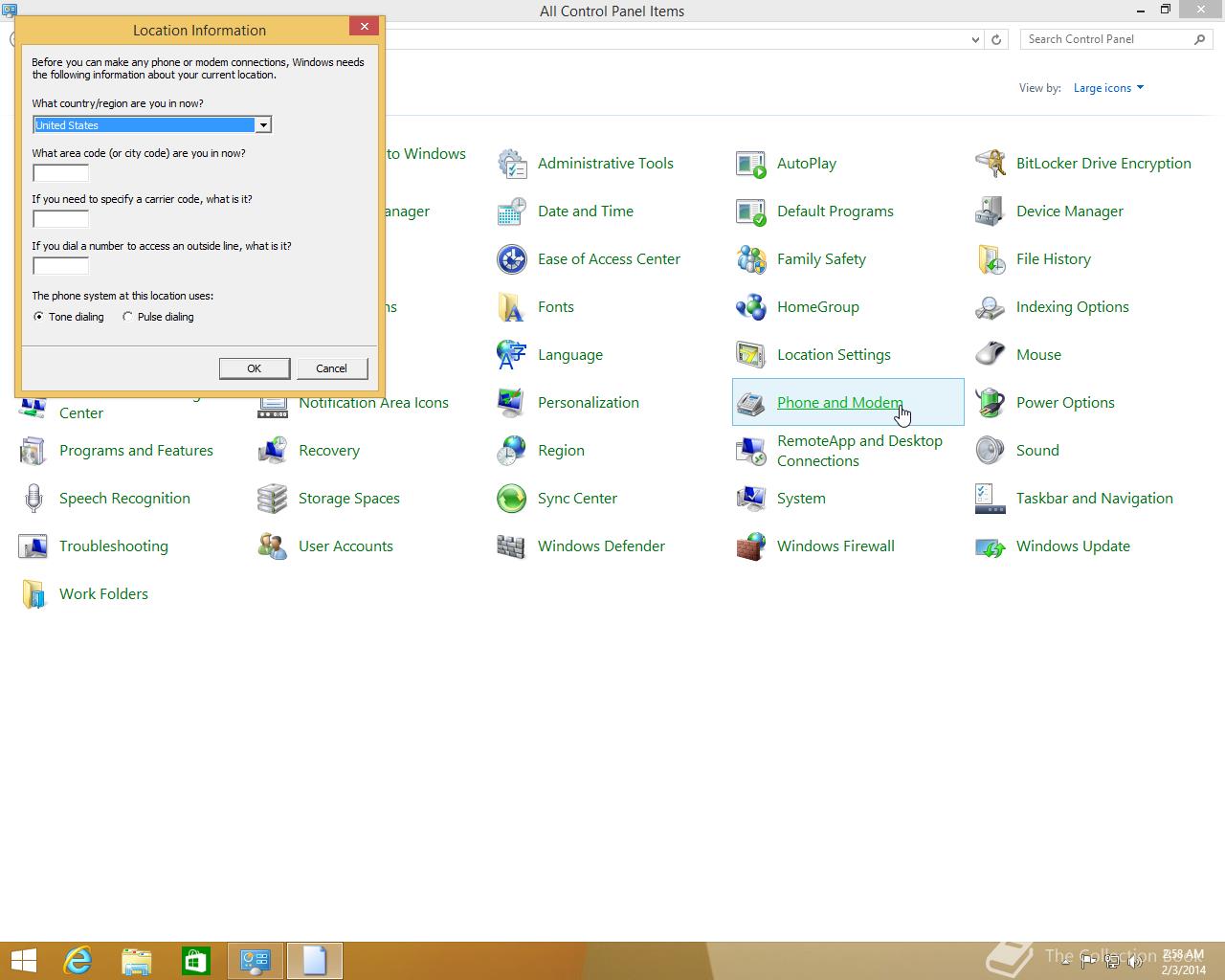This screenshot has width=1225, height=980.
Task: Focus the area code input field
Action: [60, 173]
